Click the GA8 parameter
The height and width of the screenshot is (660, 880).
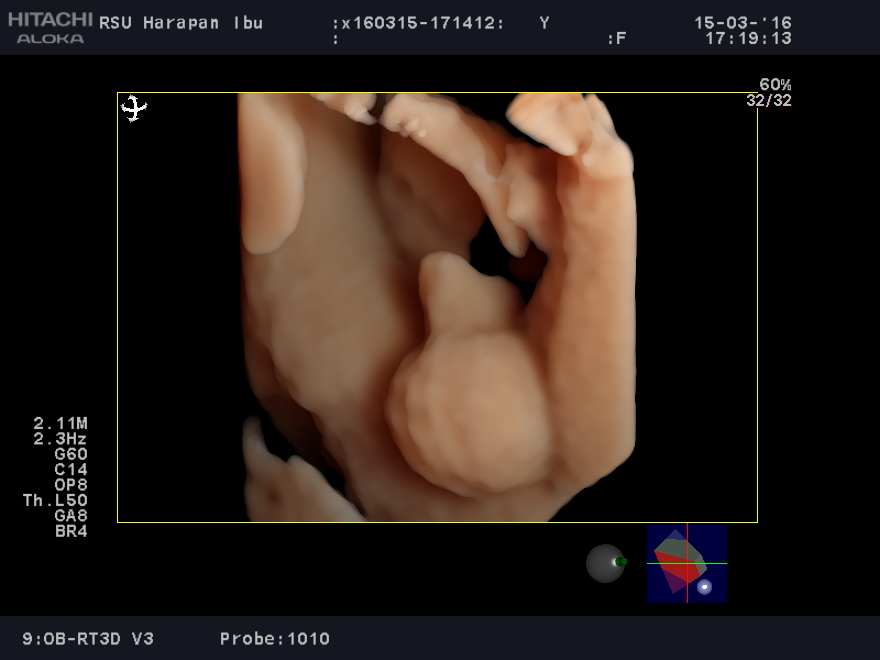[71, 516]
